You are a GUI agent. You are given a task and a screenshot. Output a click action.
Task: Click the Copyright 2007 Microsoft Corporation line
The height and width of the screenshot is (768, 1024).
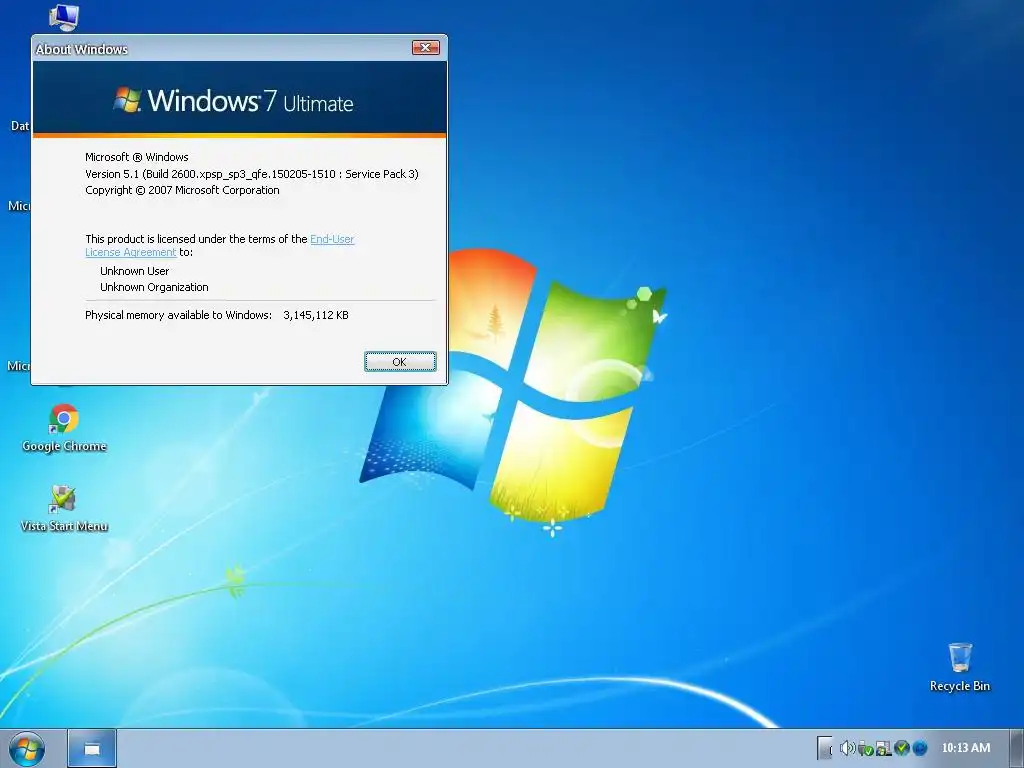(x=182, y=190)
